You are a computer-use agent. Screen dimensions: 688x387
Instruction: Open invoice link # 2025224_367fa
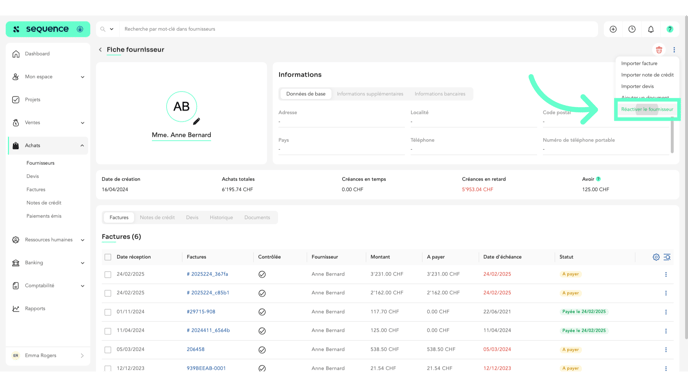point(207,274)
